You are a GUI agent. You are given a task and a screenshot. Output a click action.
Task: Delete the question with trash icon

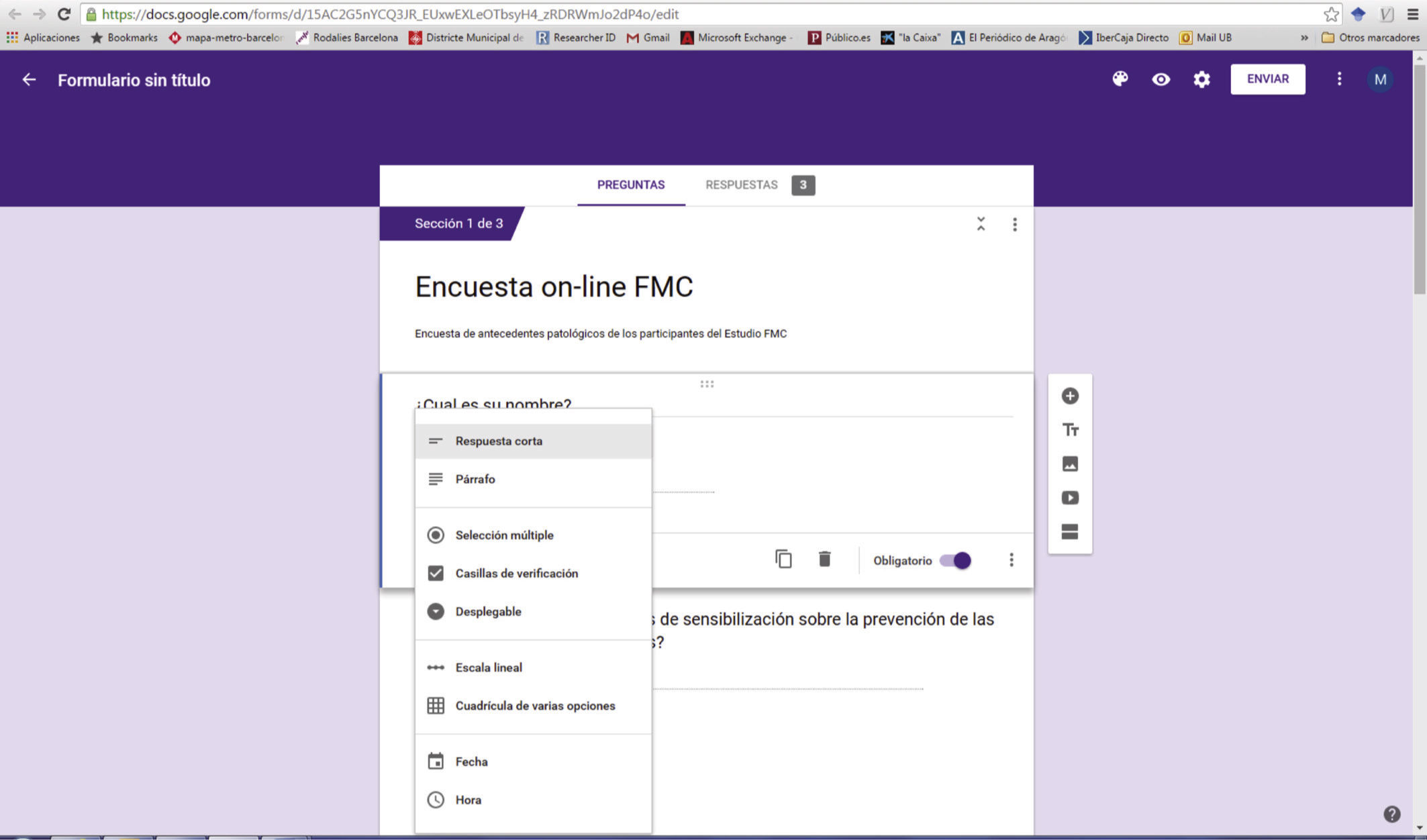coord(824,559)
